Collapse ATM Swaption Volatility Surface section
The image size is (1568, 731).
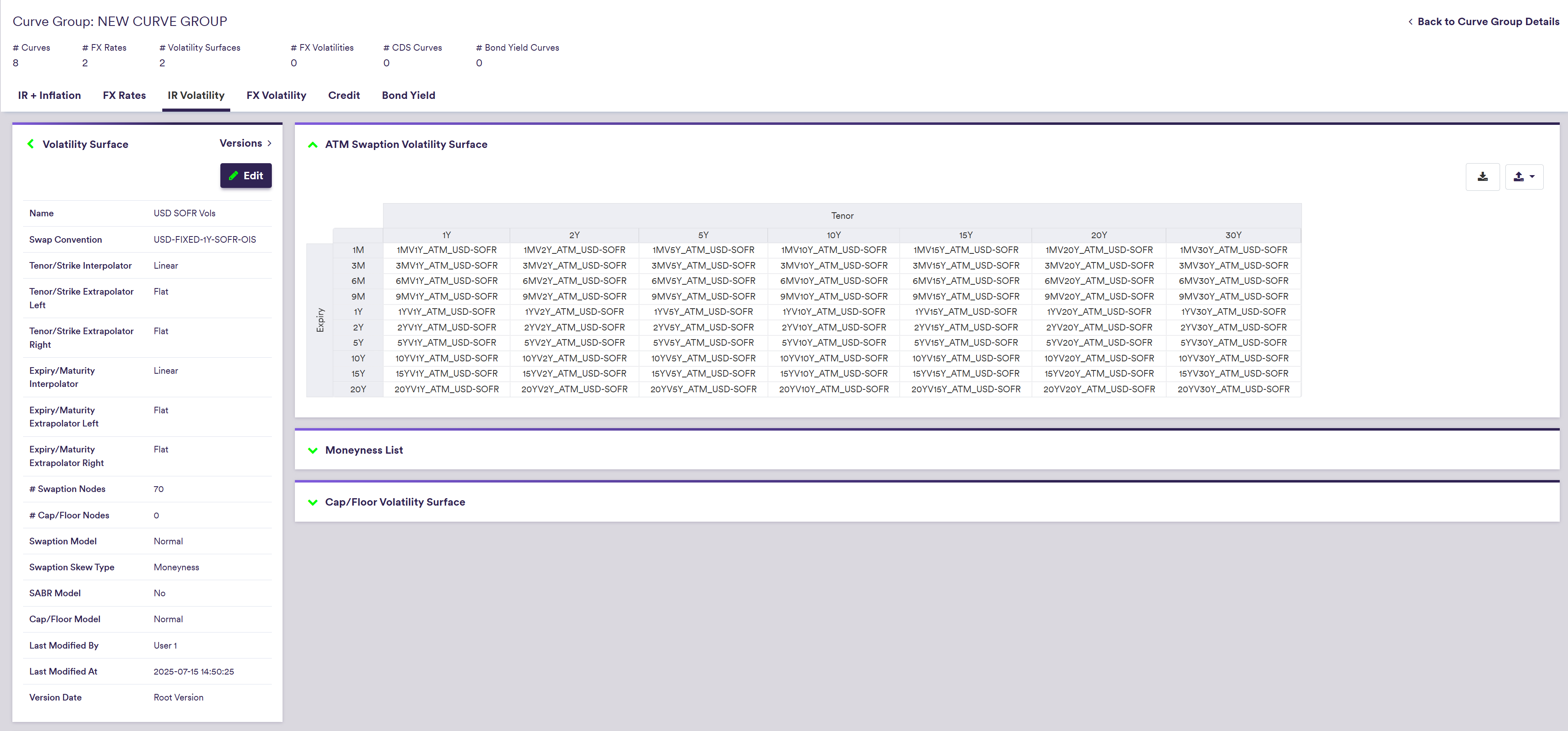click(313, 144)
